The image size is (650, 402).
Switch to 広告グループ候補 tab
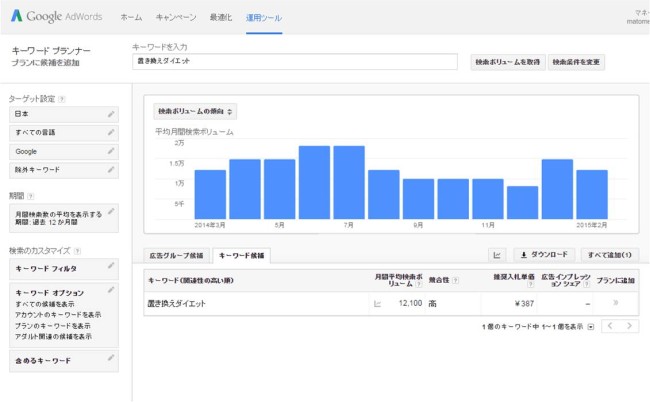[x=177, y=256]
